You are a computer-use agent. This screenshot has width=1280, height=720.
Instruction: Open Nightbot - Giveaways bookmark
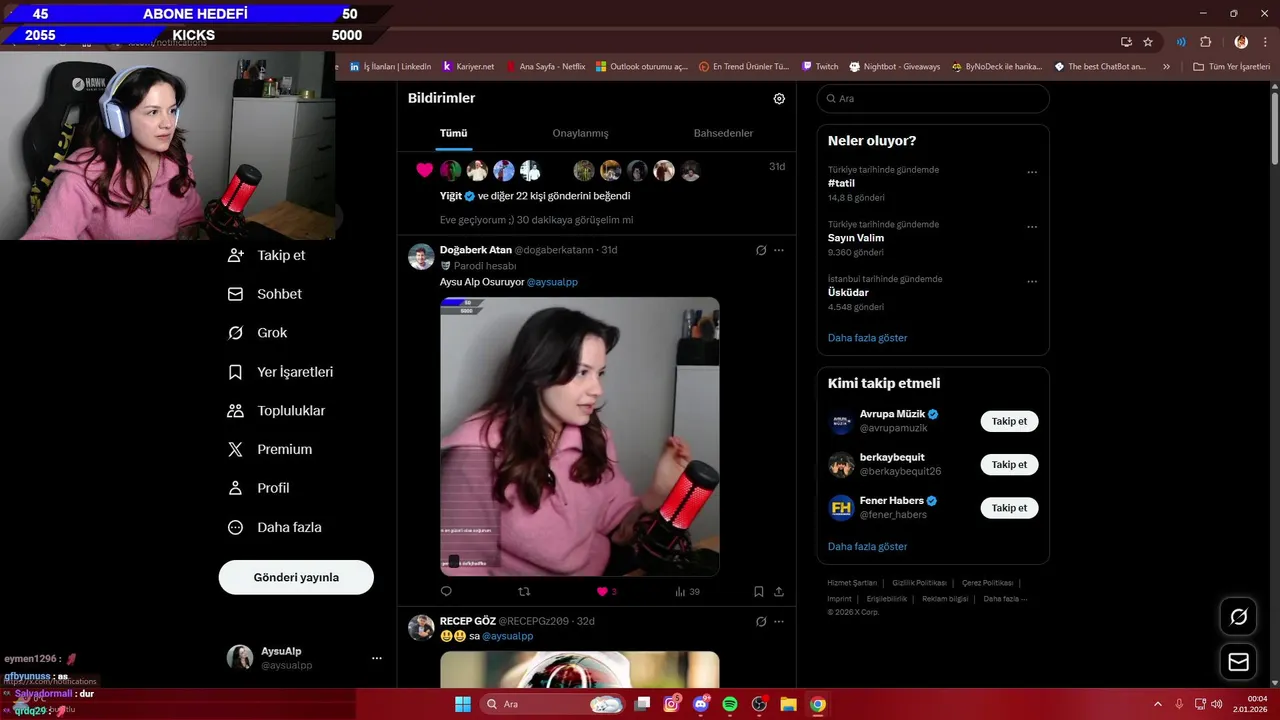895,67
